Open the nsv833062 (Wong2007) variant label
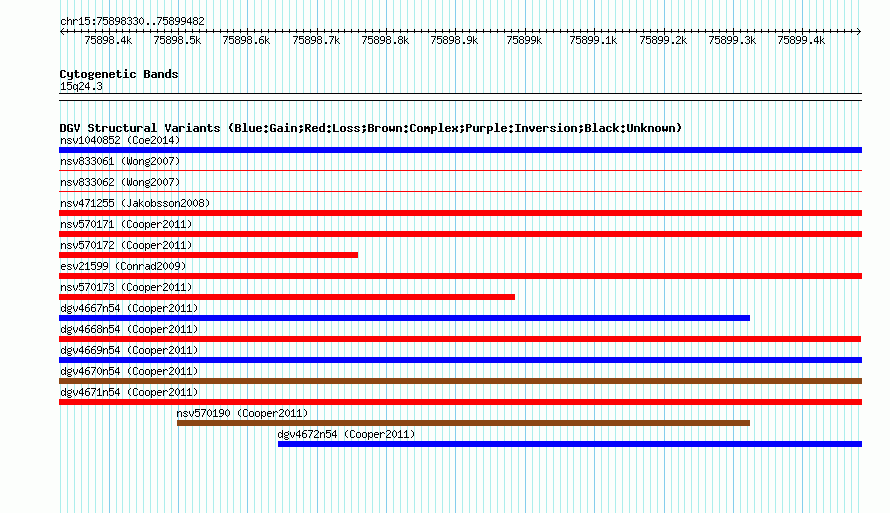The image size is (890, 513). [x=120, y=182]
